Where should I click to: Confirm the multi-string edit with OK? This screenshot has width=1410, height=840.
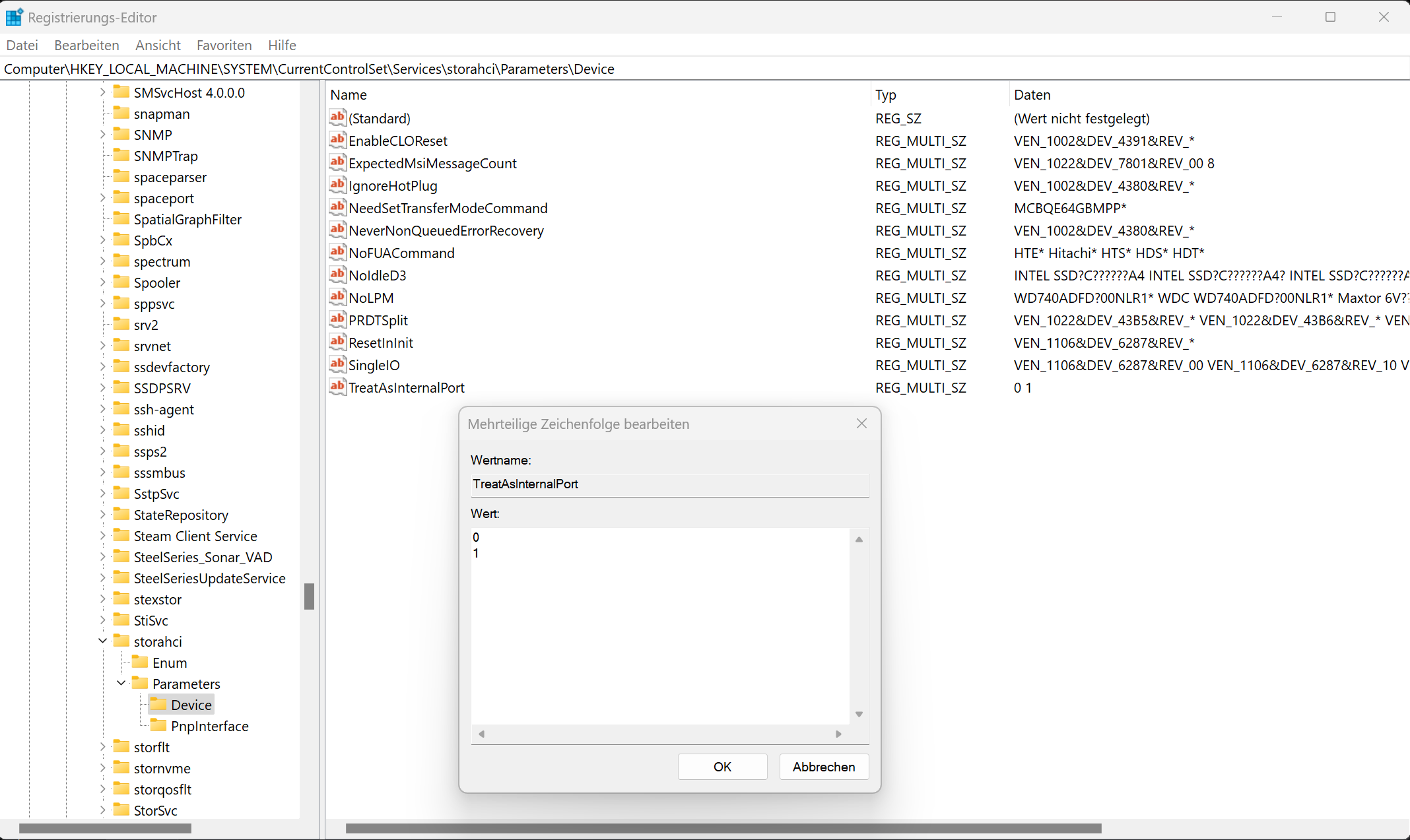click(722, 766)
